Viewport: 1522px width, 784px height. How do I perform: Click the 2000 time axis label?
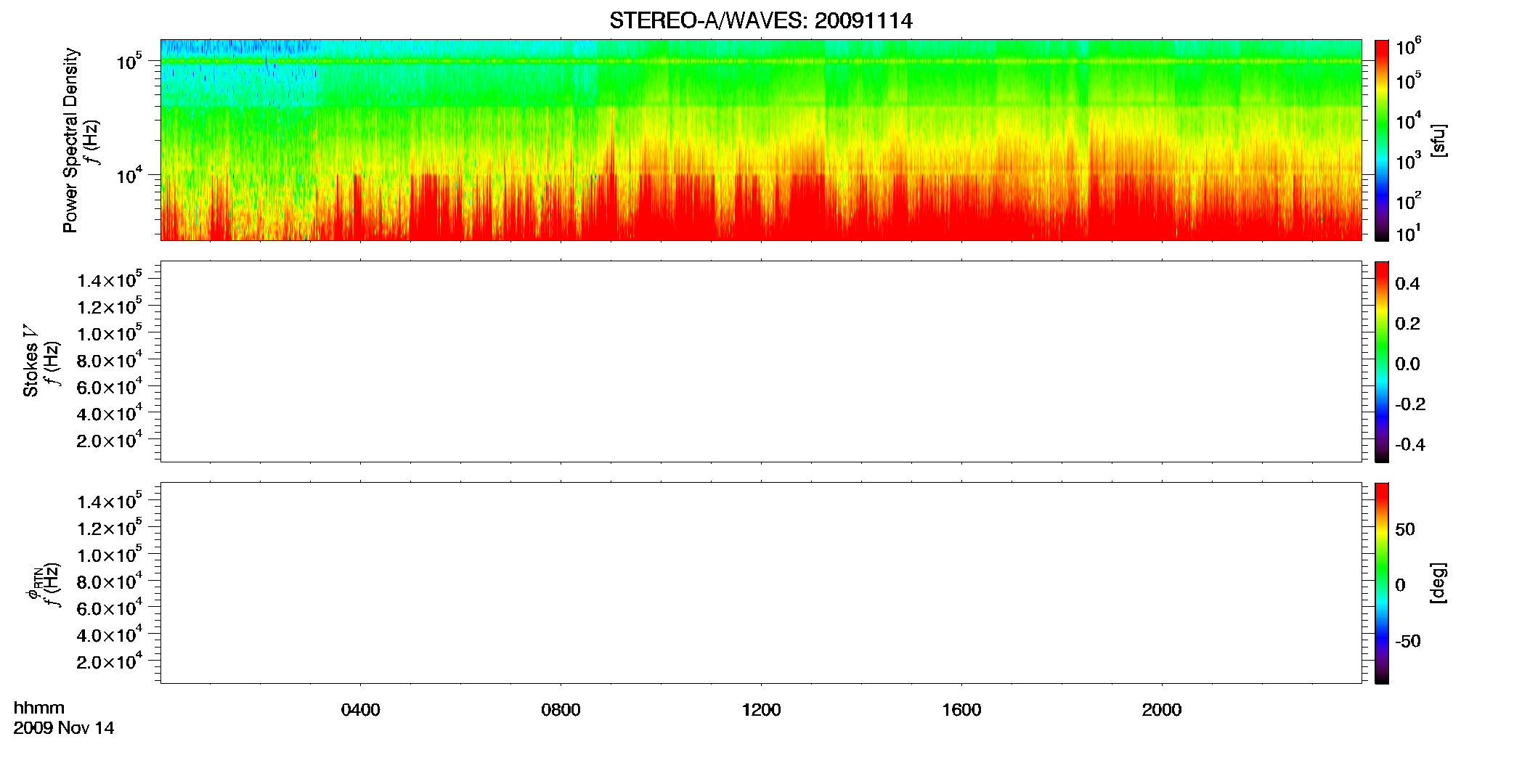[x=1162, y=710]
